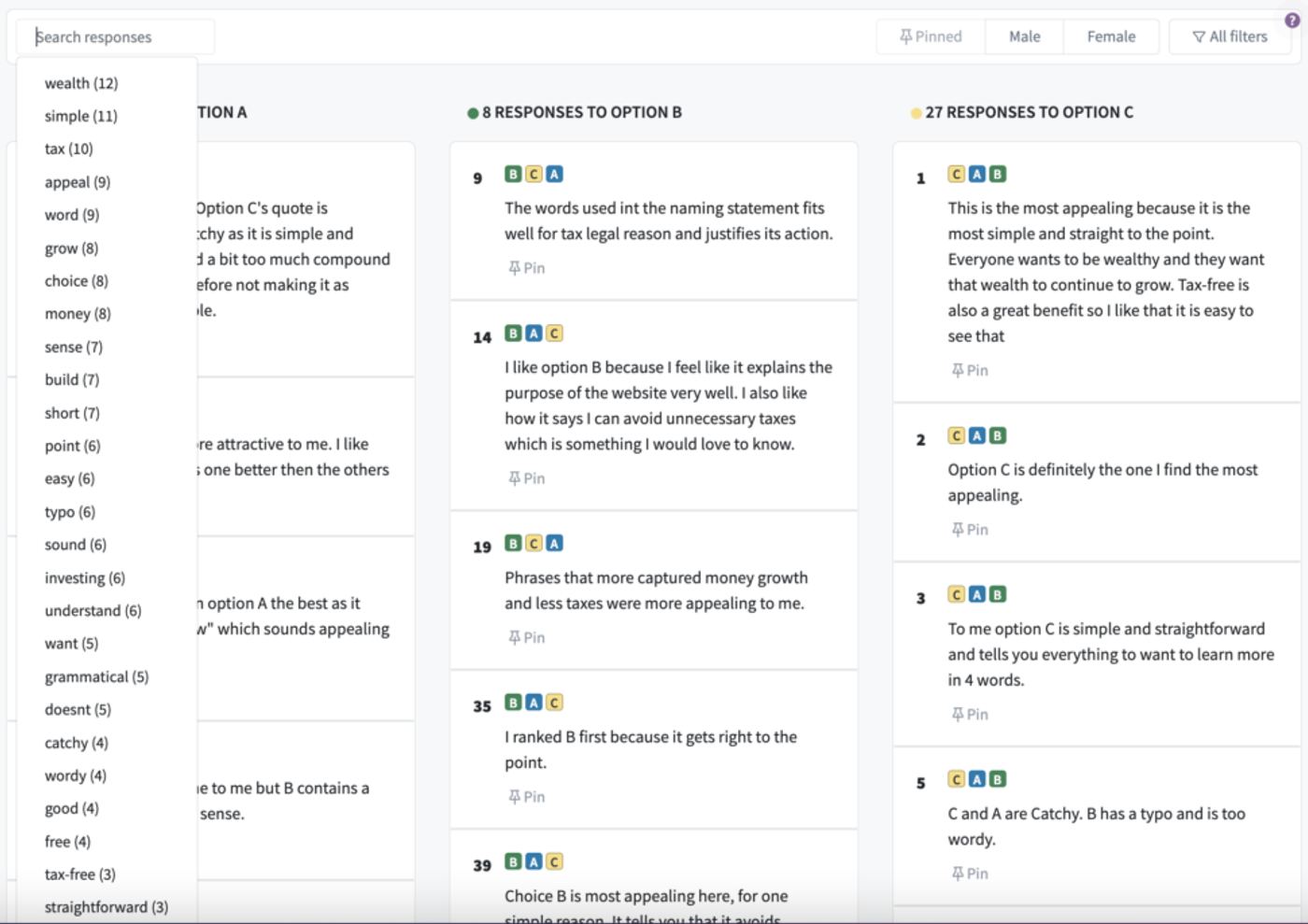Choose 'appeal (9)' in the keyword list
Viewport: 1308px width, 924px height.
point(78,182)
